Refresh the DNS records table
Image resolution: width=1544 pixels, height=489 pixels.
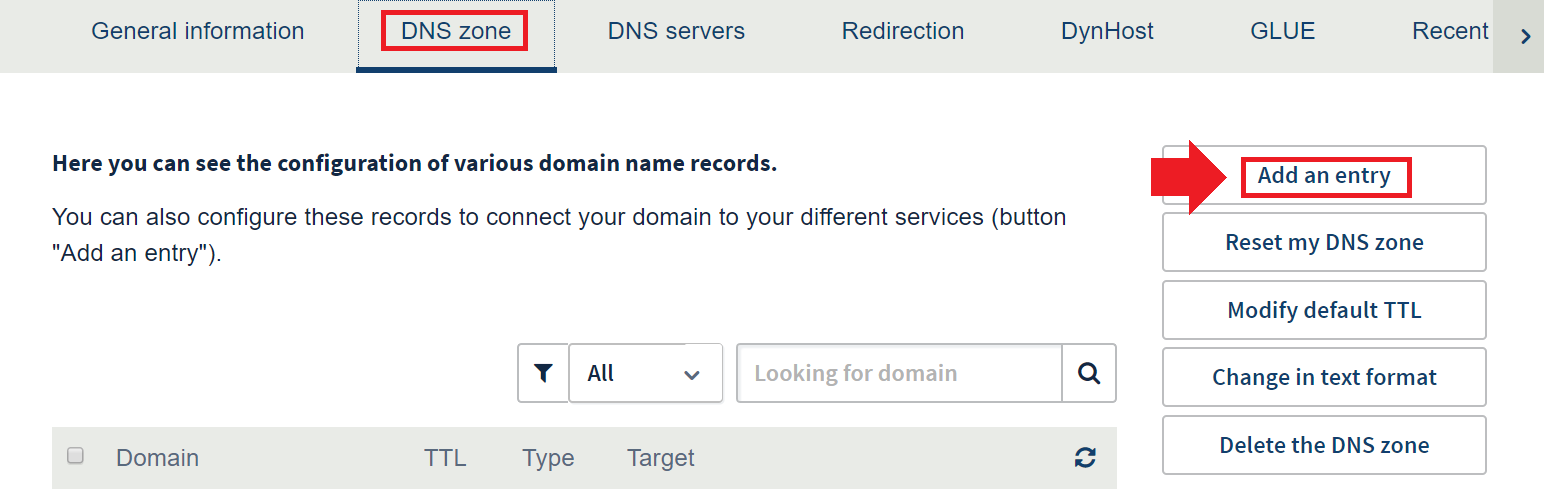click(x=1085, y=458)
